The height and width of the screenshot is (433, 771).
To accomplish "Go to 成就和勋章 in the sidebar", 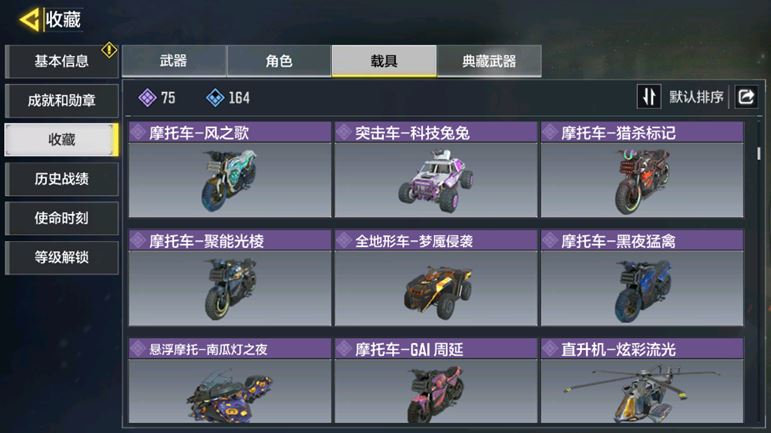I will [x=61, y=101].
